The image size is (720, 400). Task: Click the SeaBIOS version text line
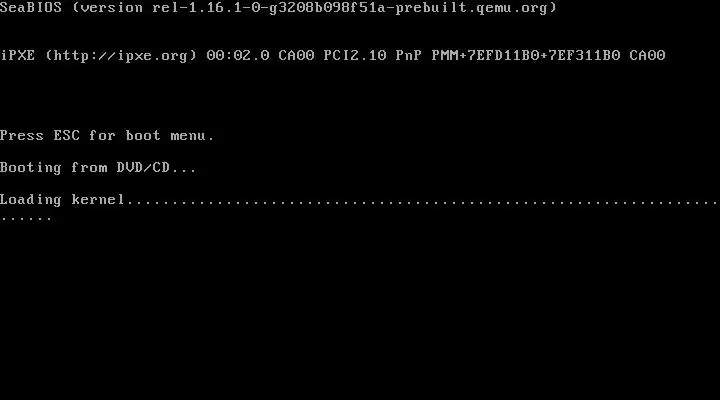pyautogui.click(x=278, y=8)
